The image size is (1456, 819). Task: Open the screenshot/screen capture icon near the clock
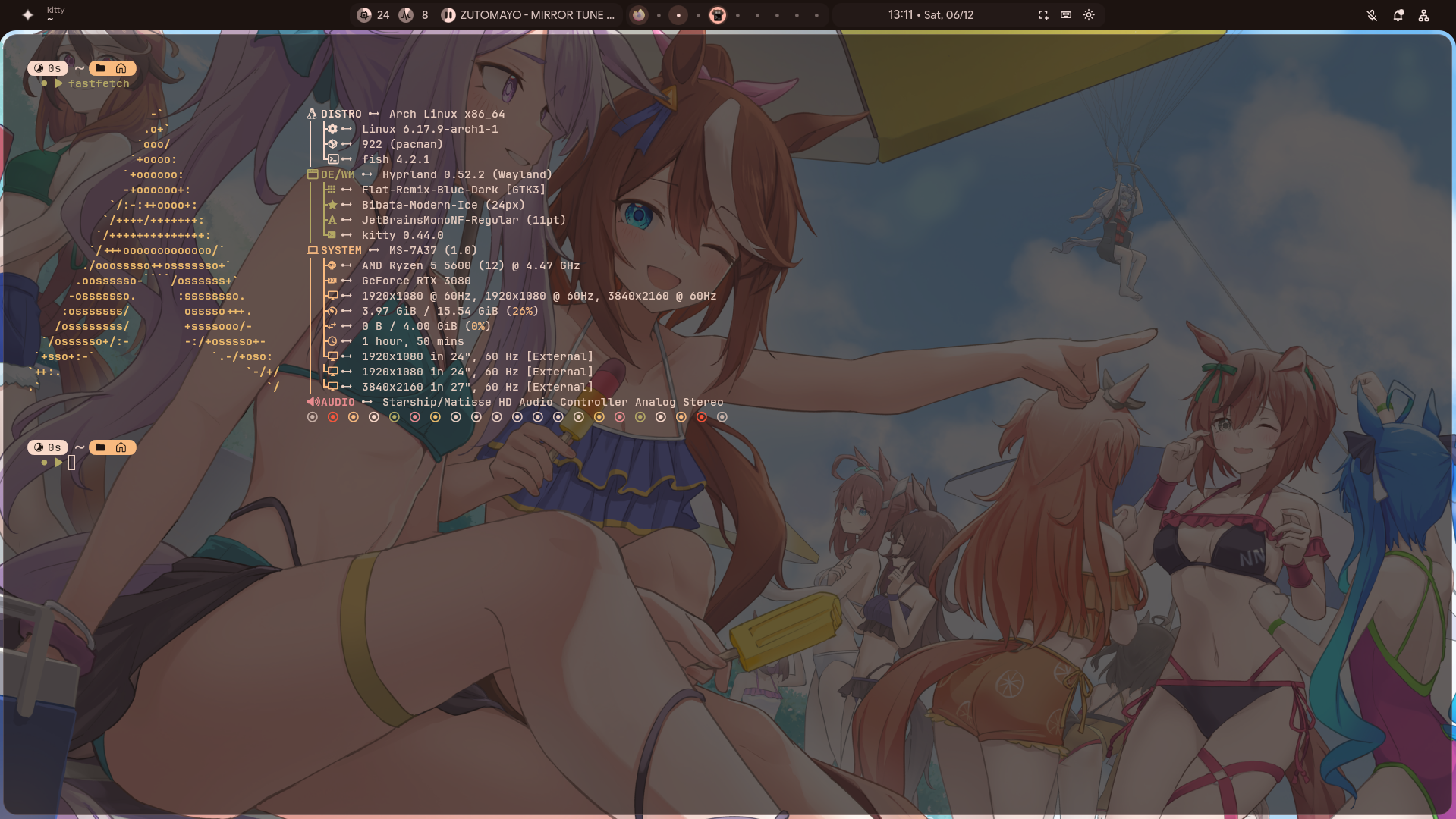click(1042, 14)
